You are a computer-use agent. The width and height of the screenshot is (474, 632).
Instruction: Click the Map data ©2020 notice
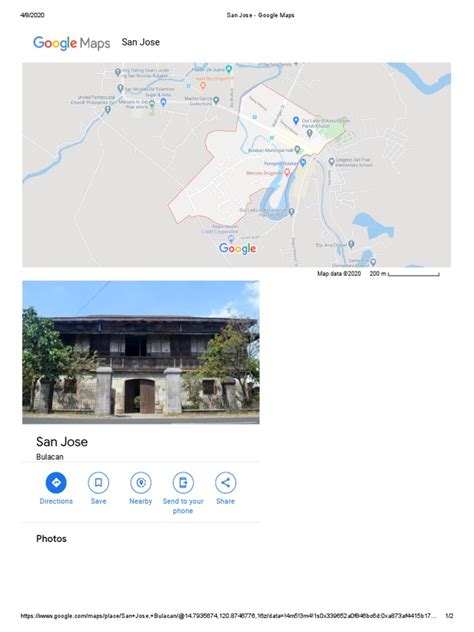pyautogui.click(x=339, y=274)
